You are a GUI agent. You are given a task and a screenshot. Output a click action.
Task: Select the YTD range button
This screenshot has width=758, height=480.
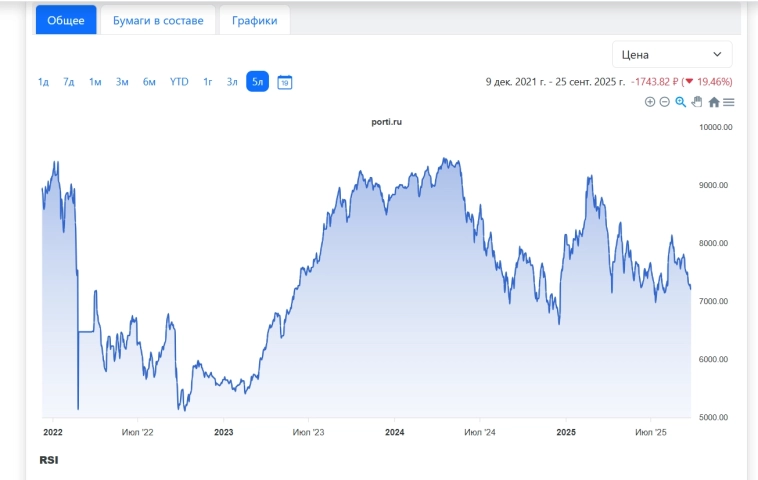click(x=179, y=82)
